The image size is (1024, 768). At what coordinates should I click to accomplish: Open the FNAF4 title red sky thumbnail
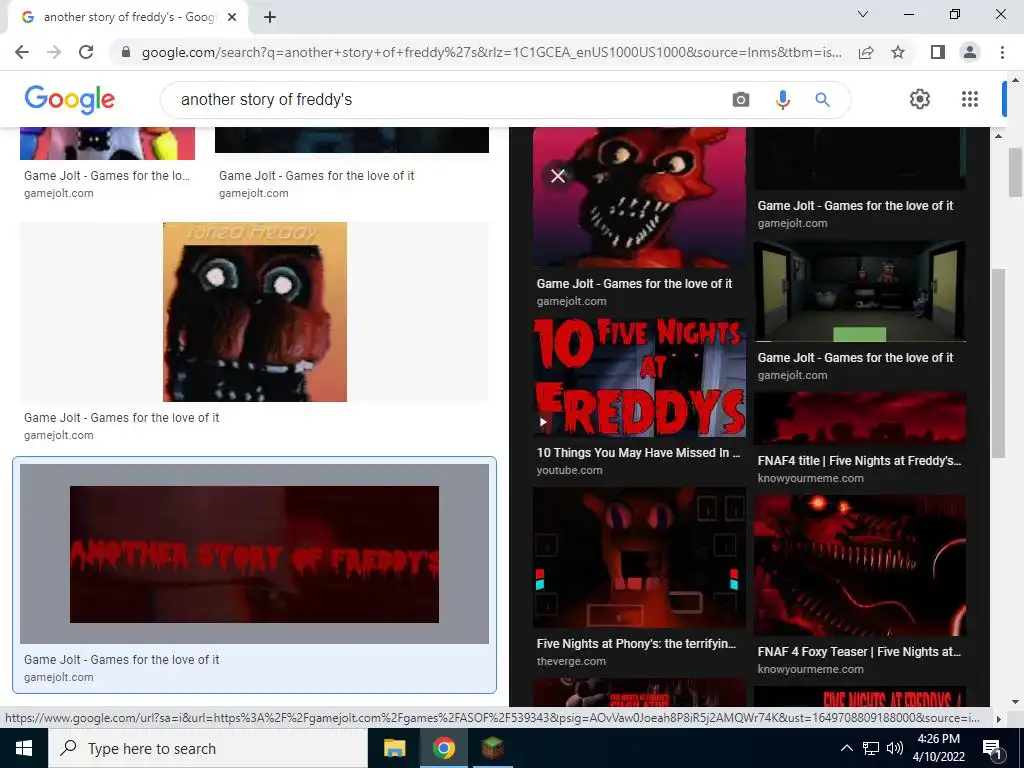coord(859,418)
